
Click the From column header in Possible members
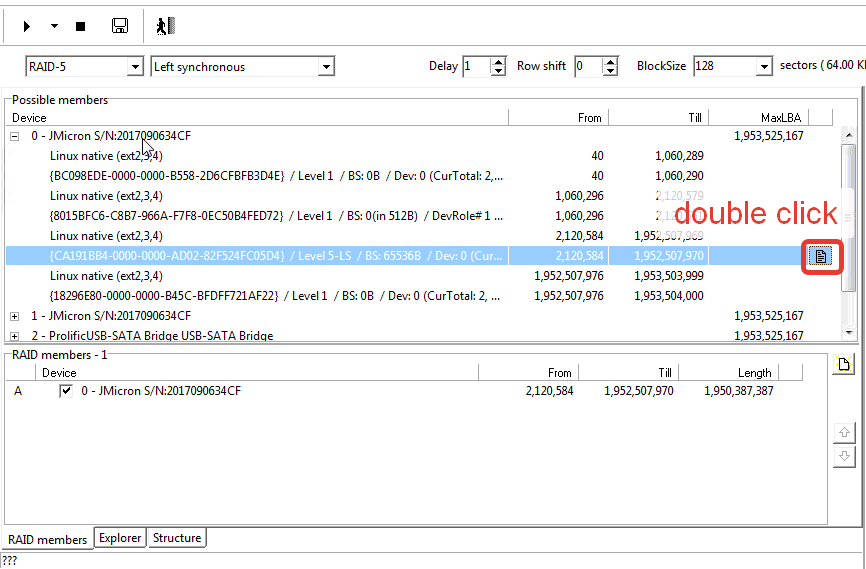coord(558,118)
